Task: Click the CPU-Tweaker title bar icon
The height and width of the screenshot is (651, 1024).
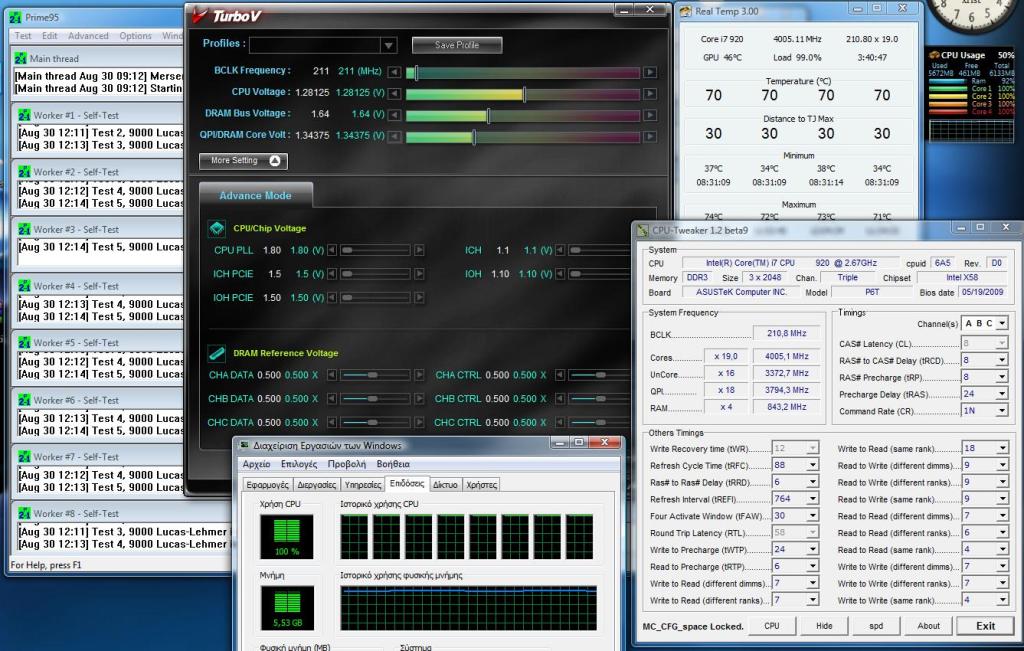Action: pyautogui.click(x=643, y=230)
